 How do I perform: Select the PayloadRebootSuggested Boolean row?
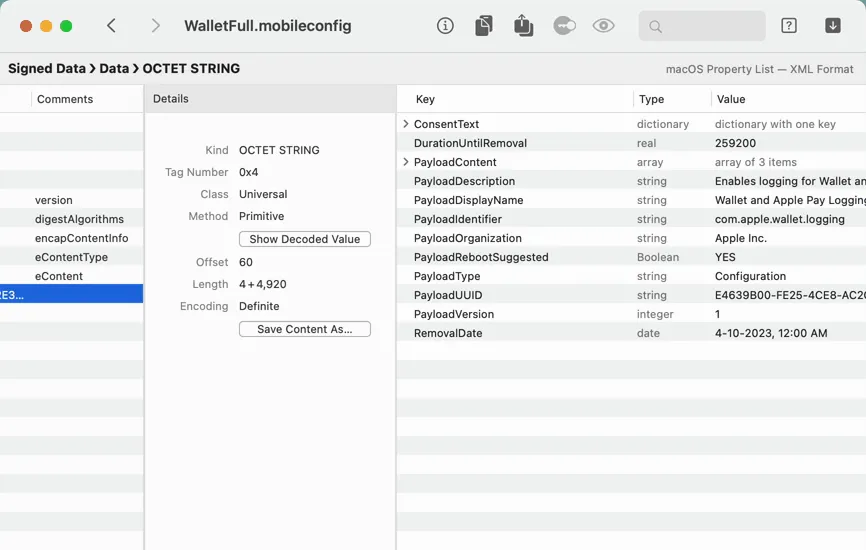481,257
